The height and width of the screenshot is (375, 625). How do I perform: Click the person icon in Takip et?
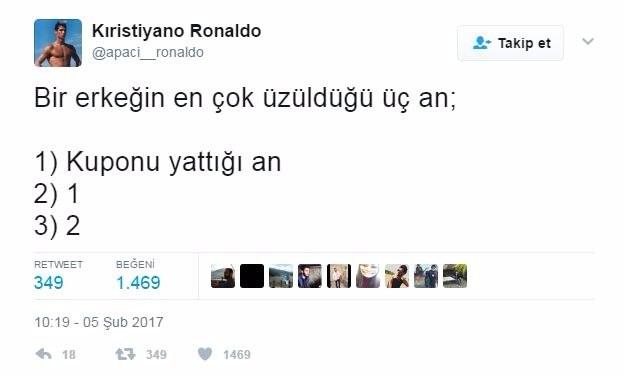[x=482, y=43]
